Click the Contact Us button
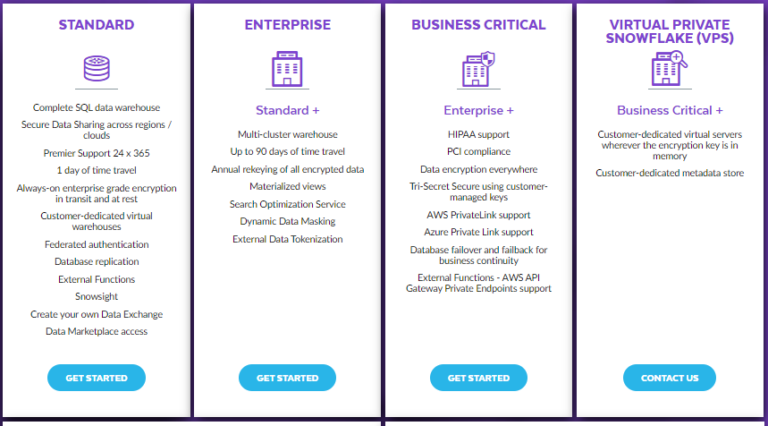This screenshot has width=768, height=426. pos(670,378)
